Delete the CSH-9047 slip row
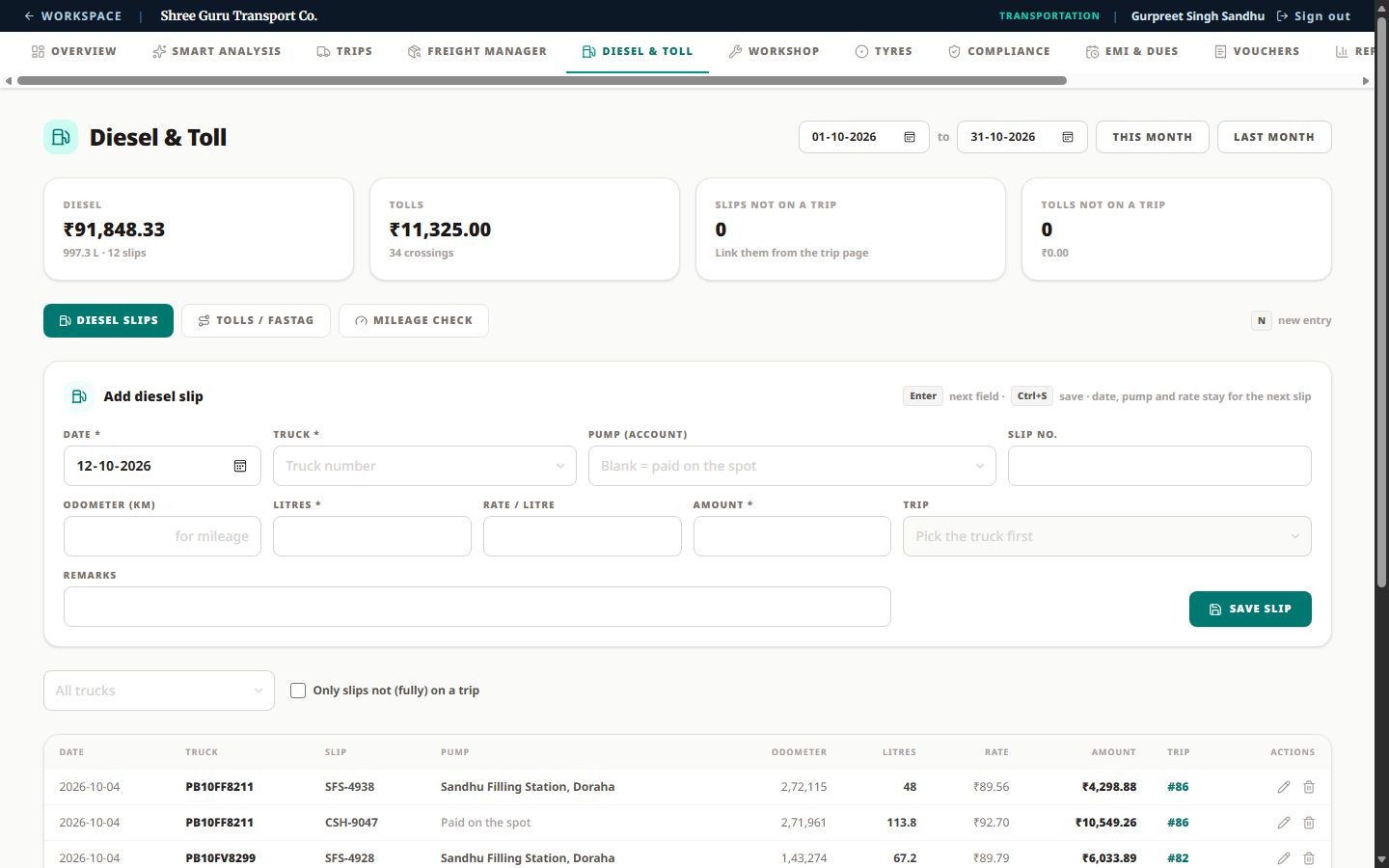This screenshot has height=868, width=1389. pyautogui.click(x=1309, y=823)
